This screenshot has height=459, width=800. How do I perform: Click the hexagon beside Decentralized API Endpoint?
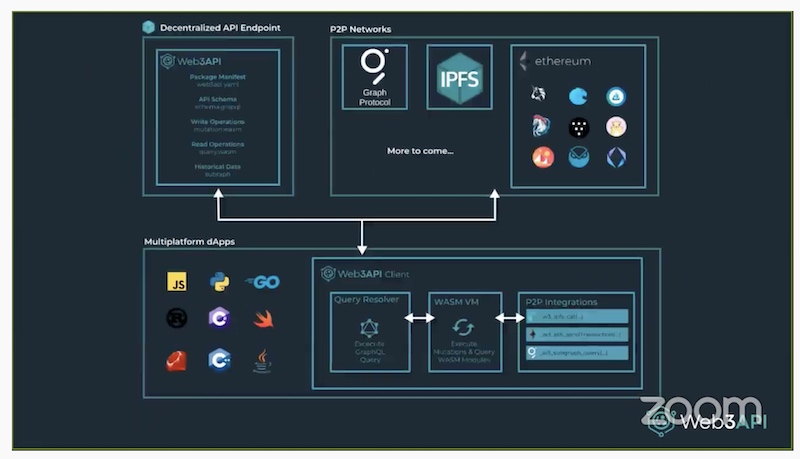tap(148, 27)
